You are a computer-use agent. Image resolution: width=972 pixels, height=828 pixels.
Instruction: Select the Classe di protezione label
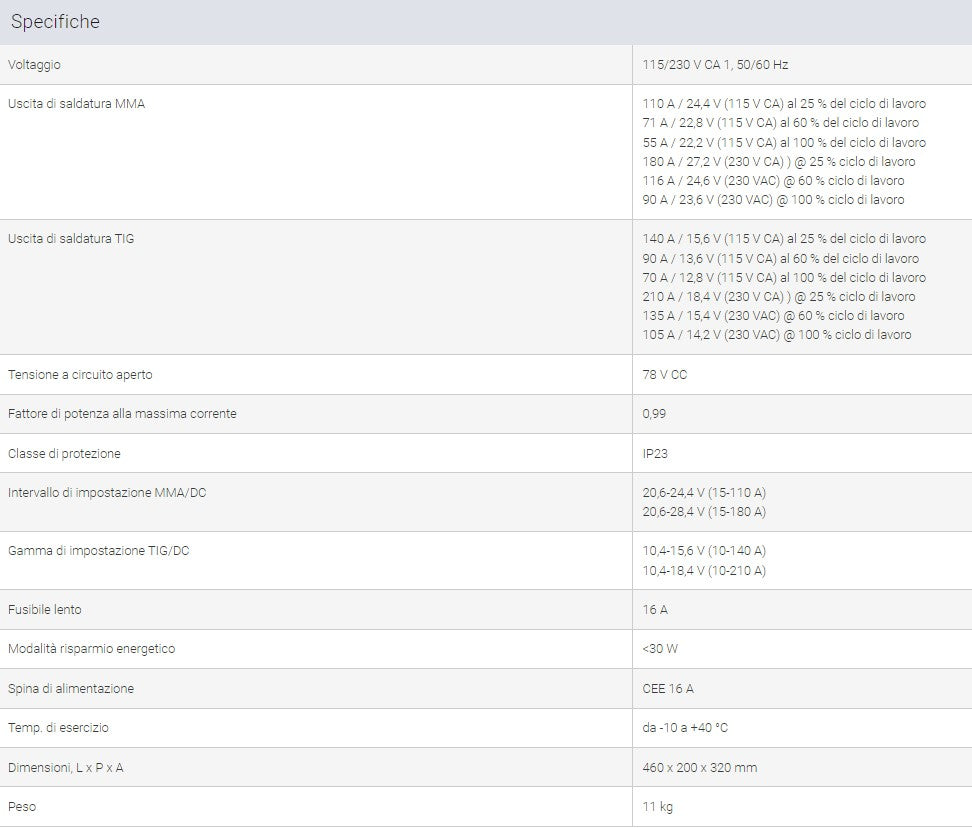[x=64, y=453]
